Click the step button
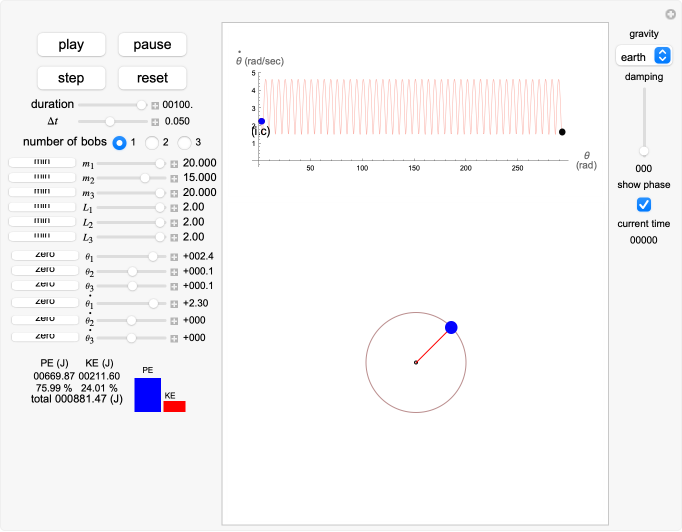The image size is (682, 532). click(x=71, y=78)
